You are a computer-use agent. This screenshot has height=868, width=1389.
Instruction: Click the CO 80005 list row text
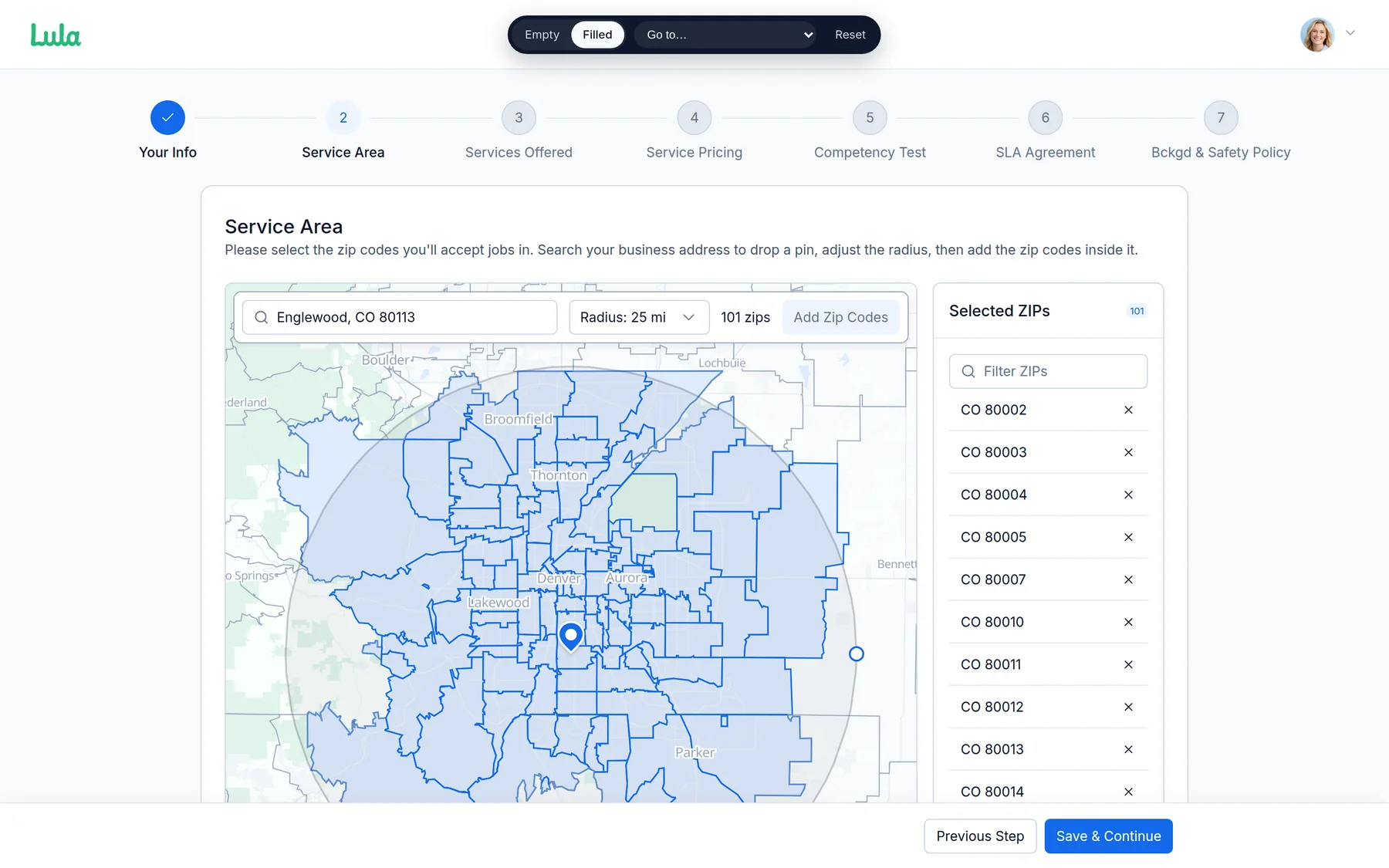pos(993,537)
